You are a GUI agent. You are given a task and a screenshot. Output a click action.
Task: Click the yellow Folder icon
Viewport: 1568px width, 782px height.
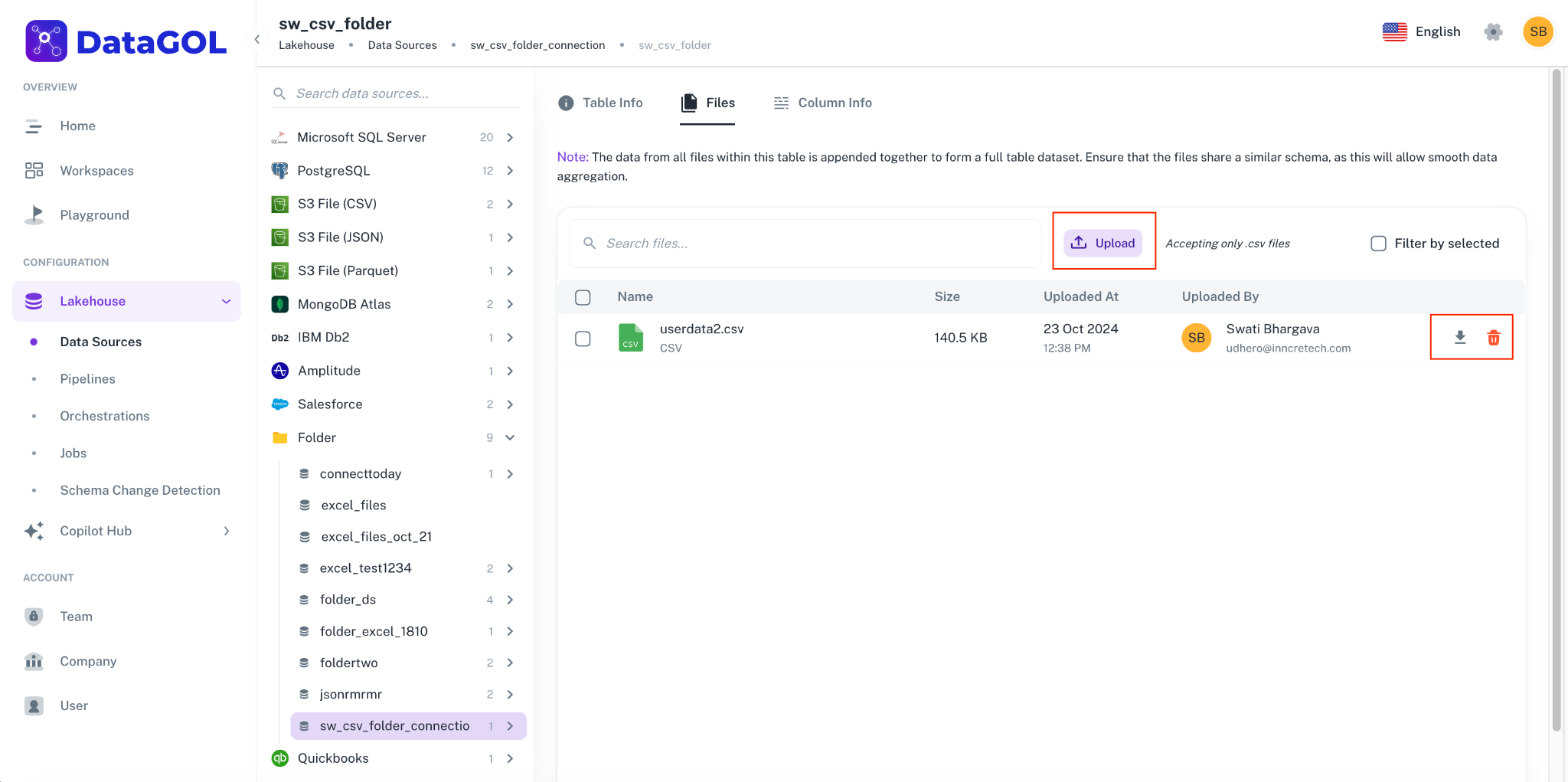[279, 437]
